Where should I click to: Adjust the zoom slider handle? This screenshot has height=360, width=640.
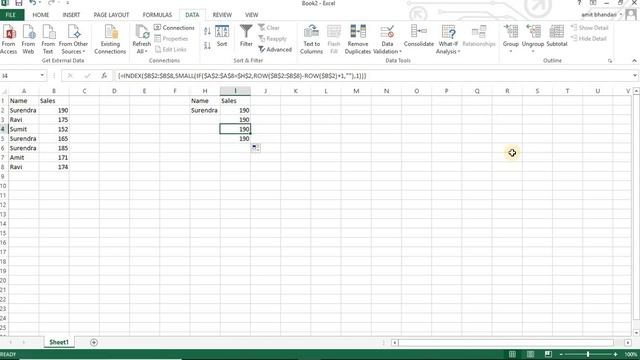[588, 354]
